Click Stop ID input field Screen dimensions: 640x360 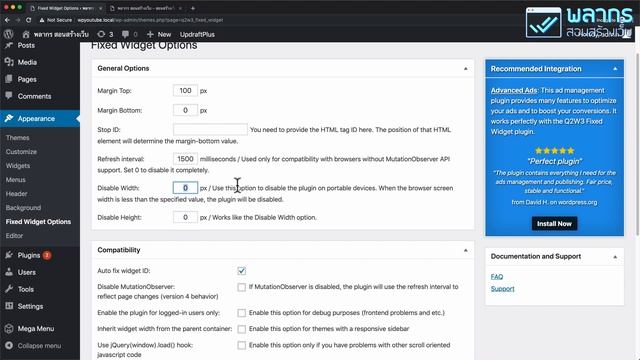[210, 129]
